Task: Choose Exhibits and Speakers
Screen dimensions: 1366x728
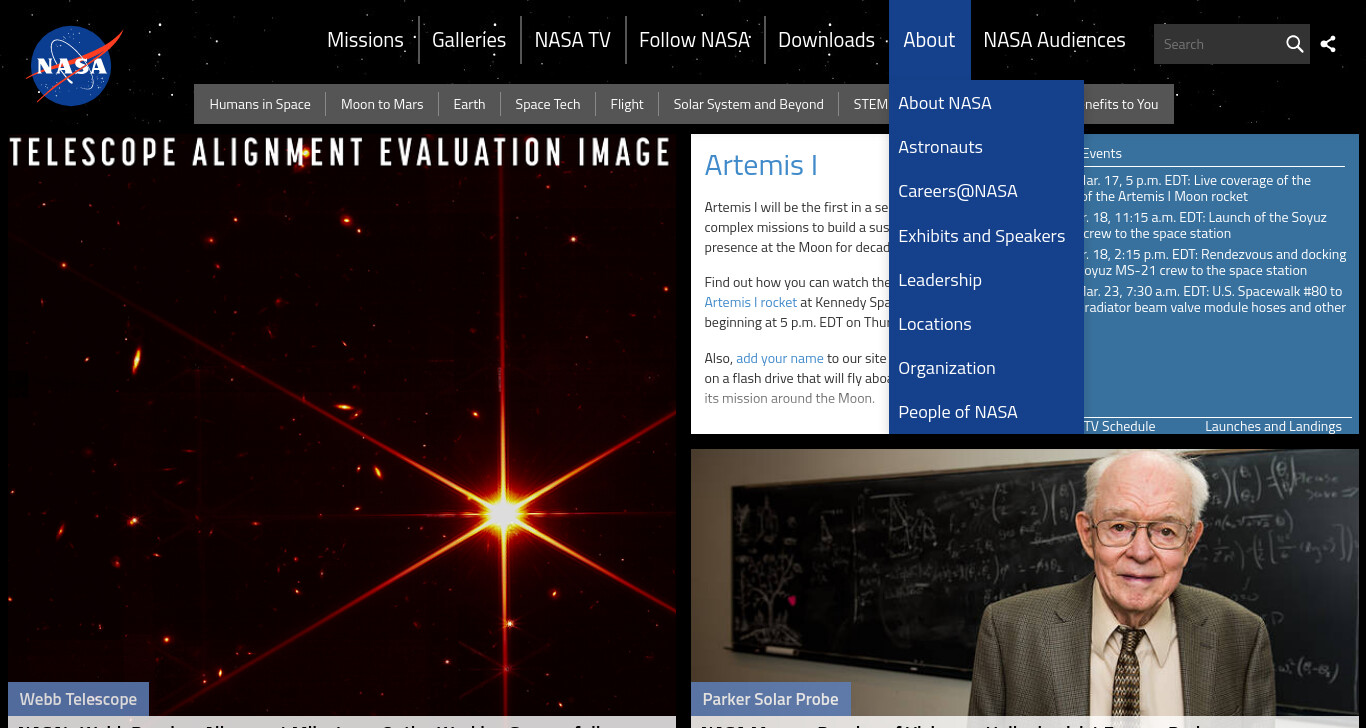Action: (x=986, y=236)
